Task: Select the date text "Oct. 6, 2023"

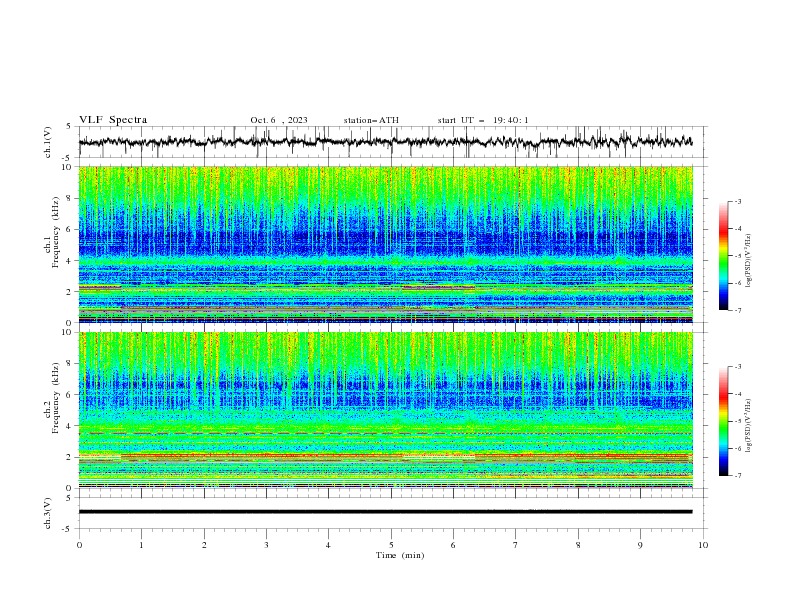Action: (279, 120)
